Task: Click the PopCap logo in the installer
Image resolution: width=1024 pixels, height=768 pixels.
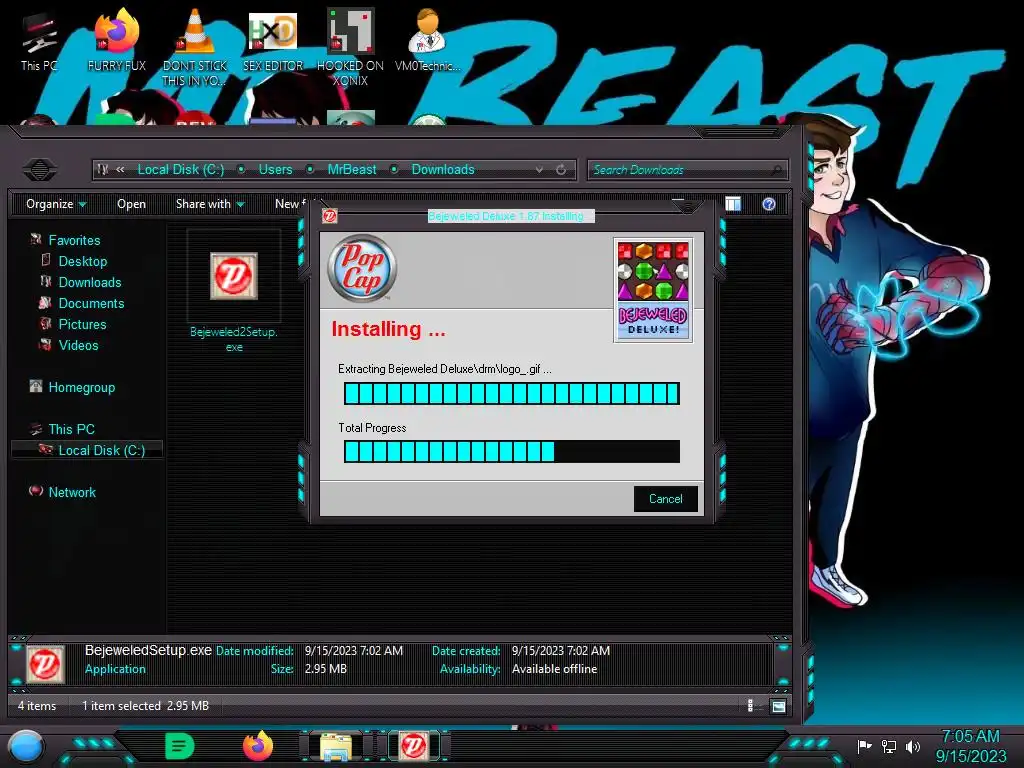Action: [362, 268]
